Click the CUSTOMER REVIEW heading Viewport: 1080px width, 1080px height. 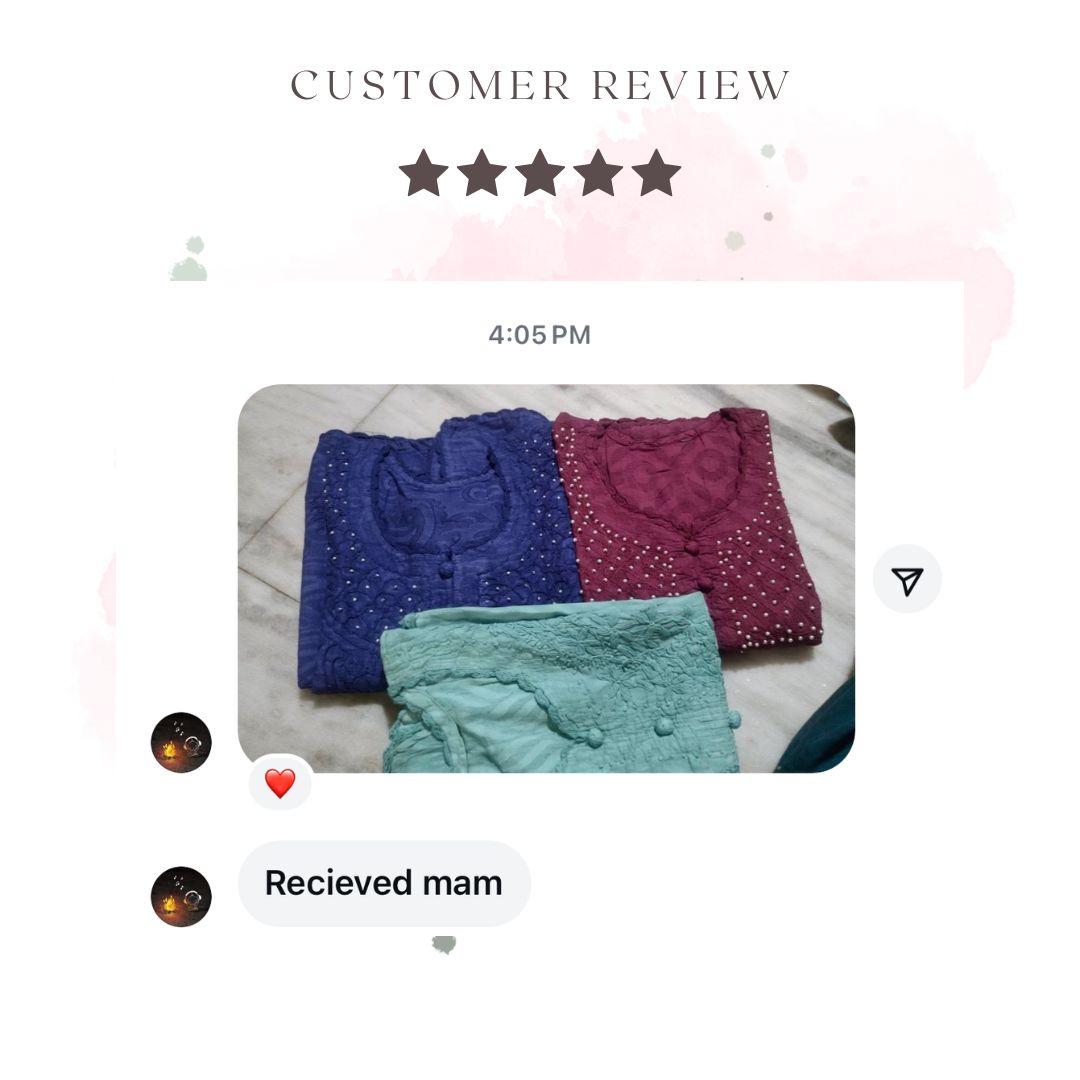point(540,85)
